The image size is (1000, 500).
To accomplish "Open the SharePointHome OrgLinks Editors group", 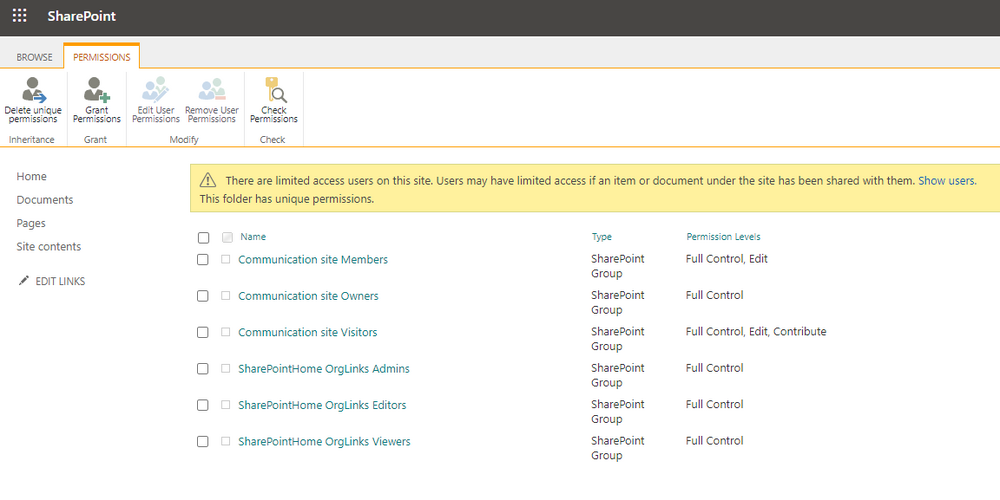I will pos(322,405).
